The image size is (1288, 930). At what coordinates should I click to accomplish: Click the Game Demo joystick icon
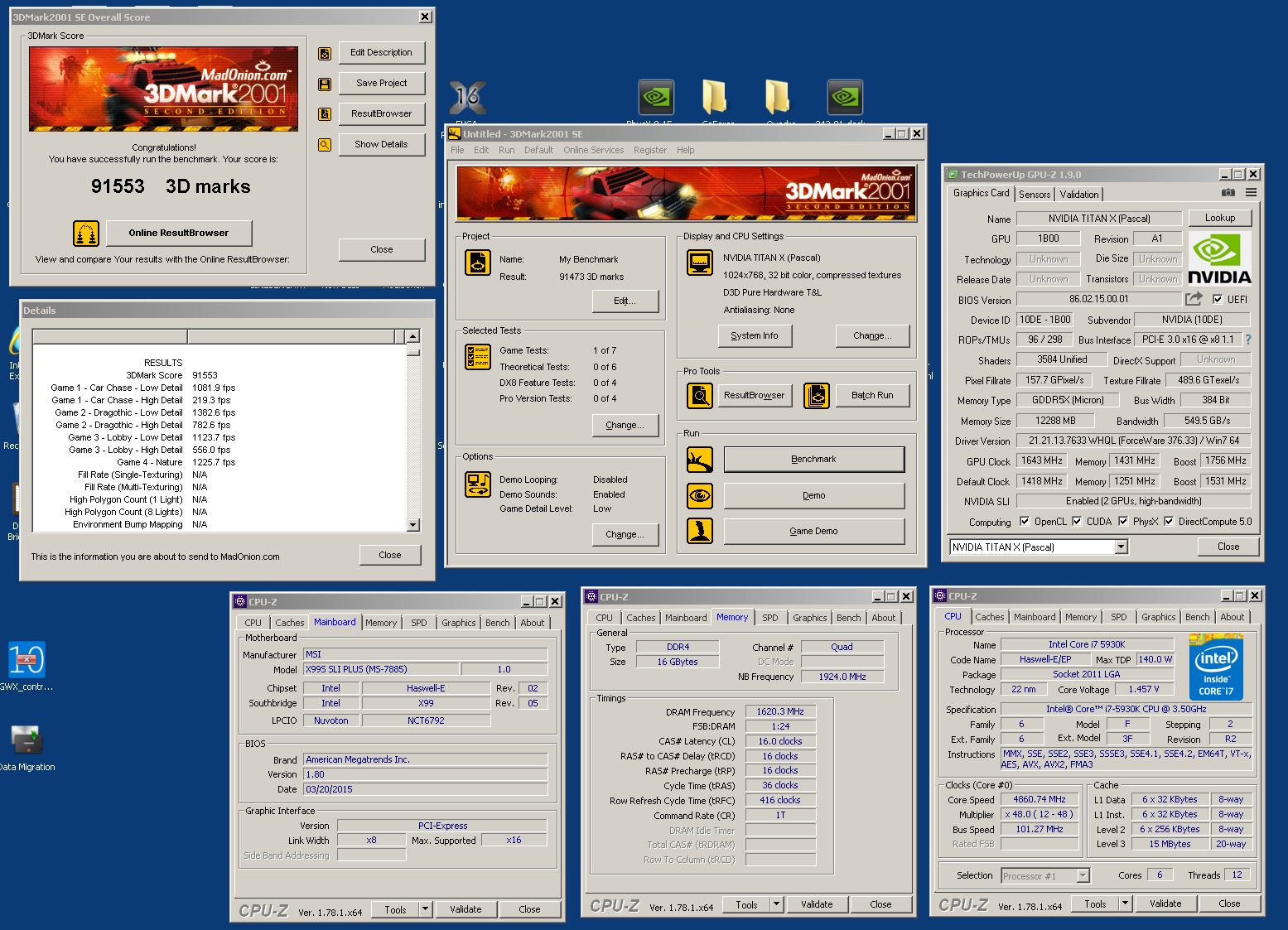700,531
